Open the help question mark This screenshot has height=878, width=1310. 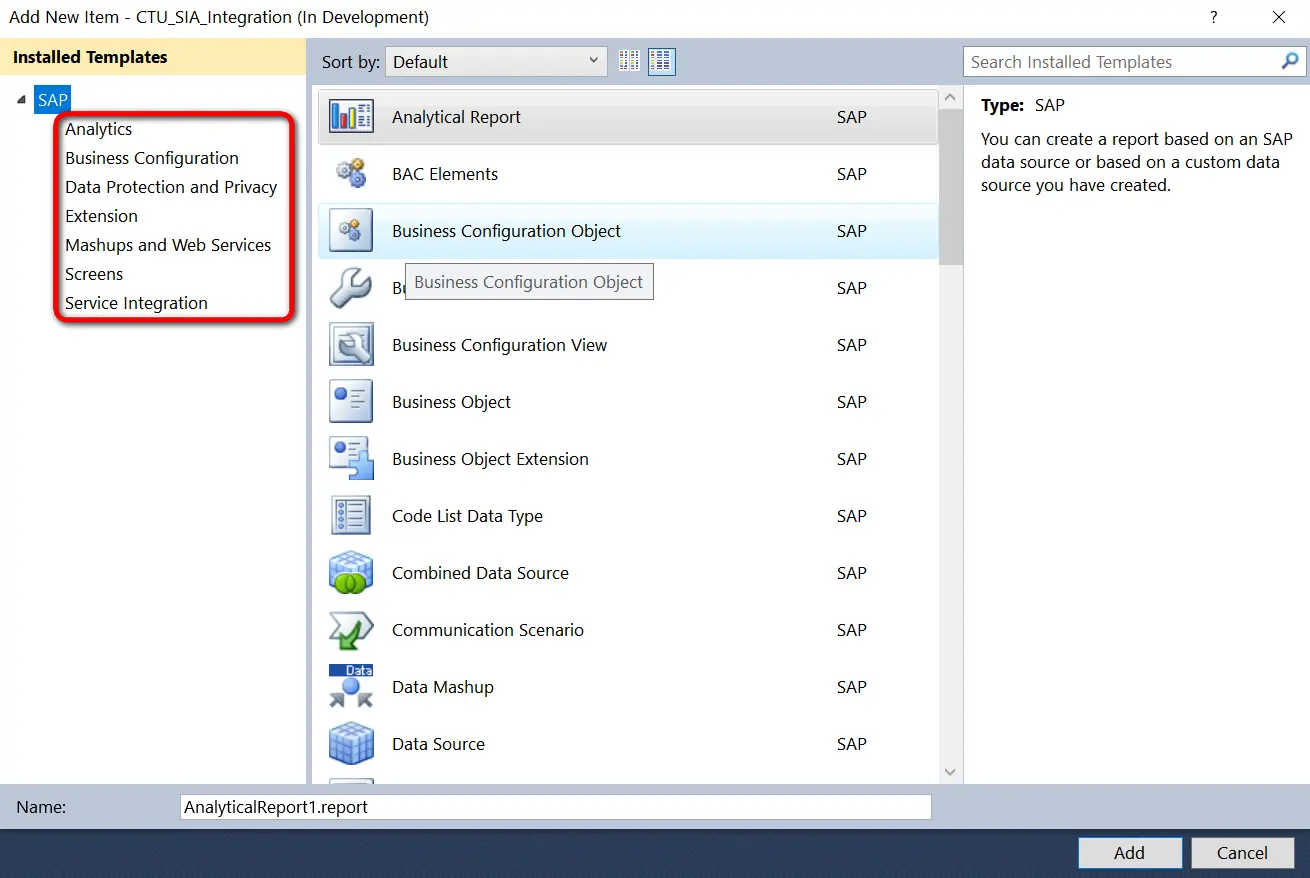[1214, 17]
